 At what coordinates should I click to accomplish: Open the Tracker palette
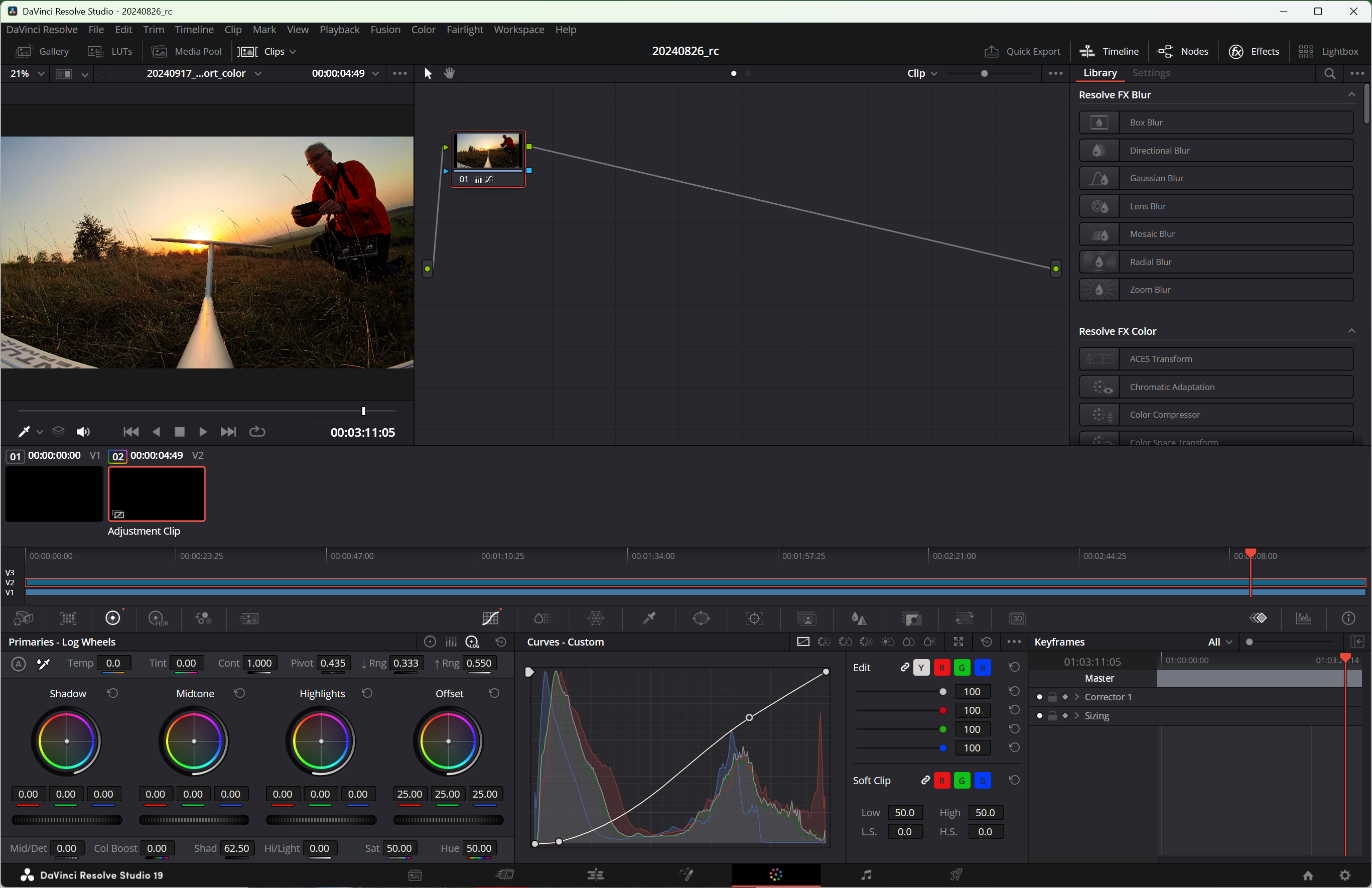754,619
